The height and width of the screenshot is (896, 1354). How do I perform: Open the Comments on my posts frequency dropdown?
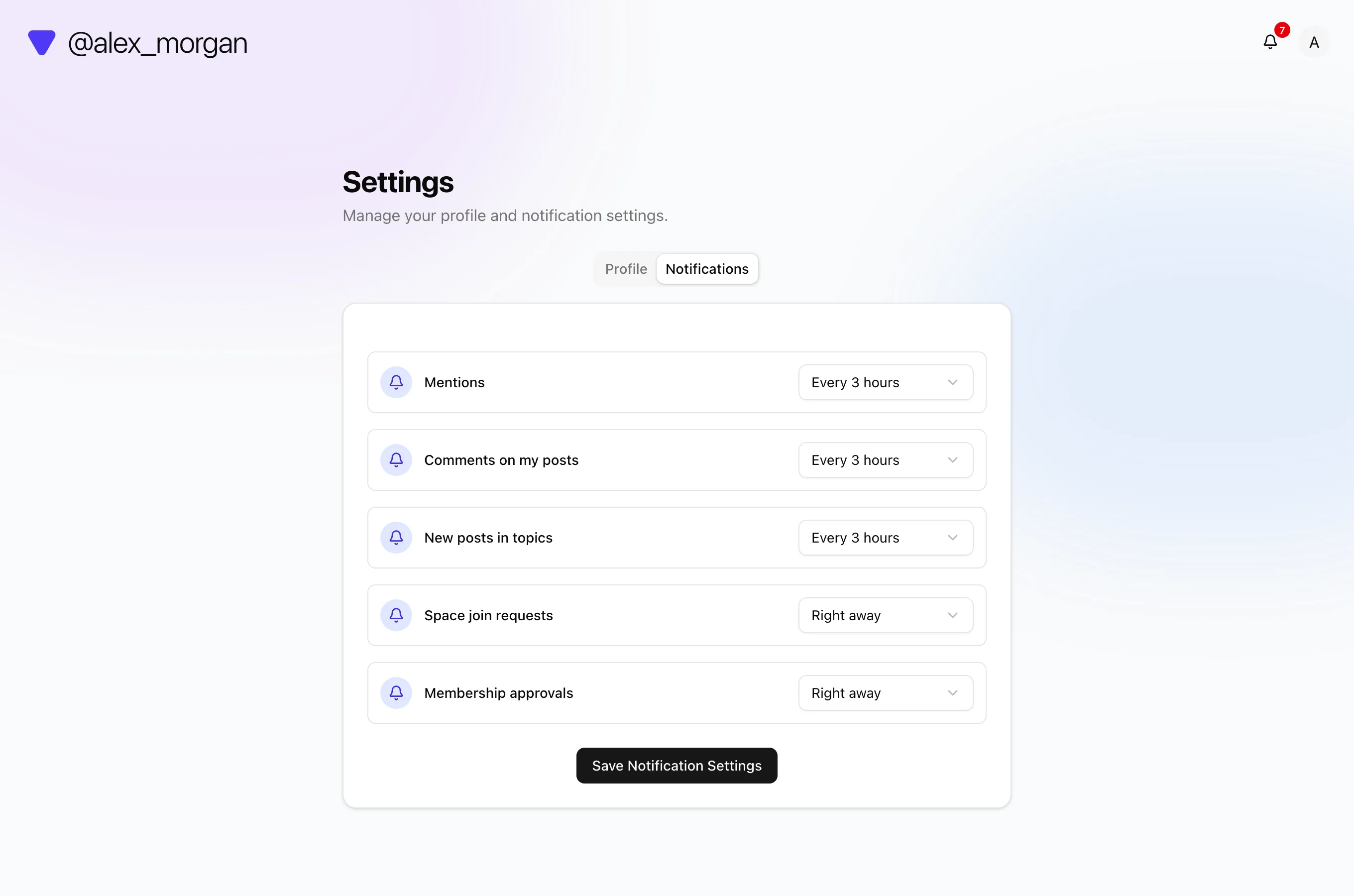pyautogui.click(x=886, y=460)
